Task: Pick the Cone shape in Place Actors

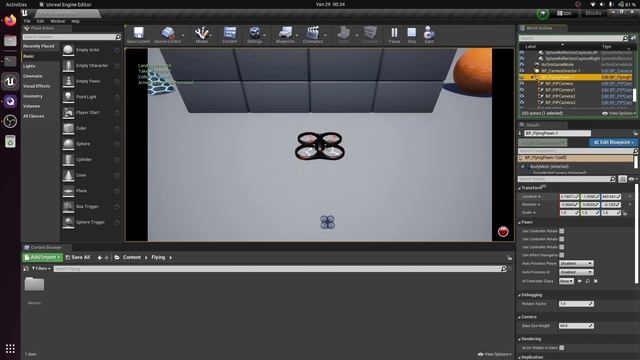Action: (x=91, y=175)
